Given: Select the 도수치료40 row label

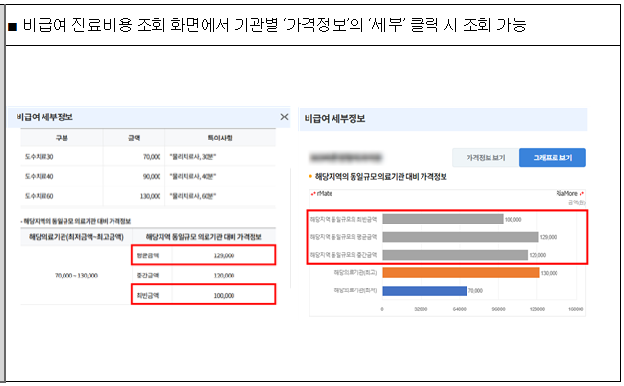Looking at the screenshot, I should [x=39, y=176].
